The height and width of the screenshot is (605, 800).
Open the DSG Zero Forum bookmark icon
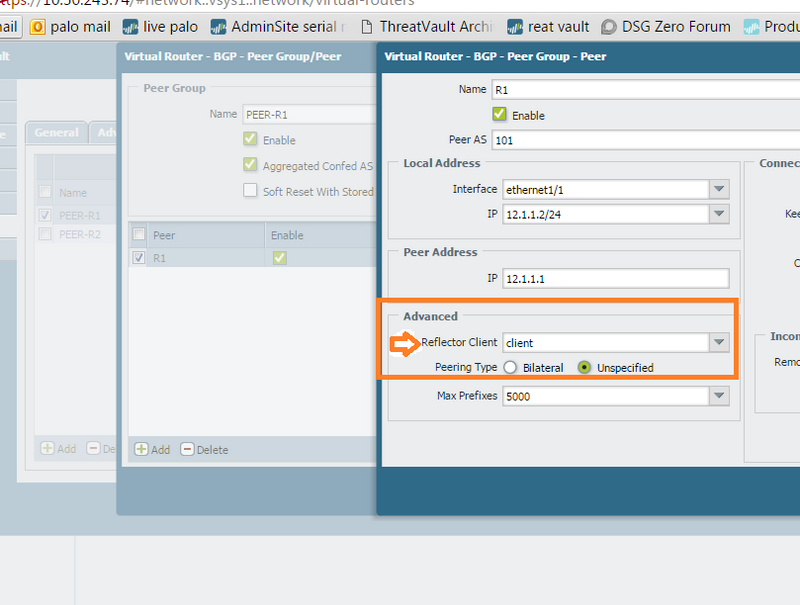[609, 27]
